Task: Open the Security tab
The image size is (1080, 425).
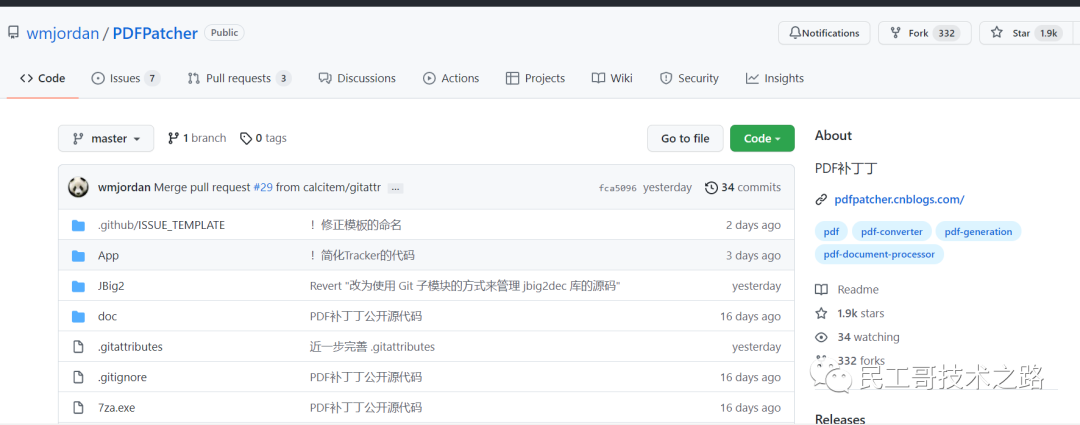Action: tap(689, 79)
